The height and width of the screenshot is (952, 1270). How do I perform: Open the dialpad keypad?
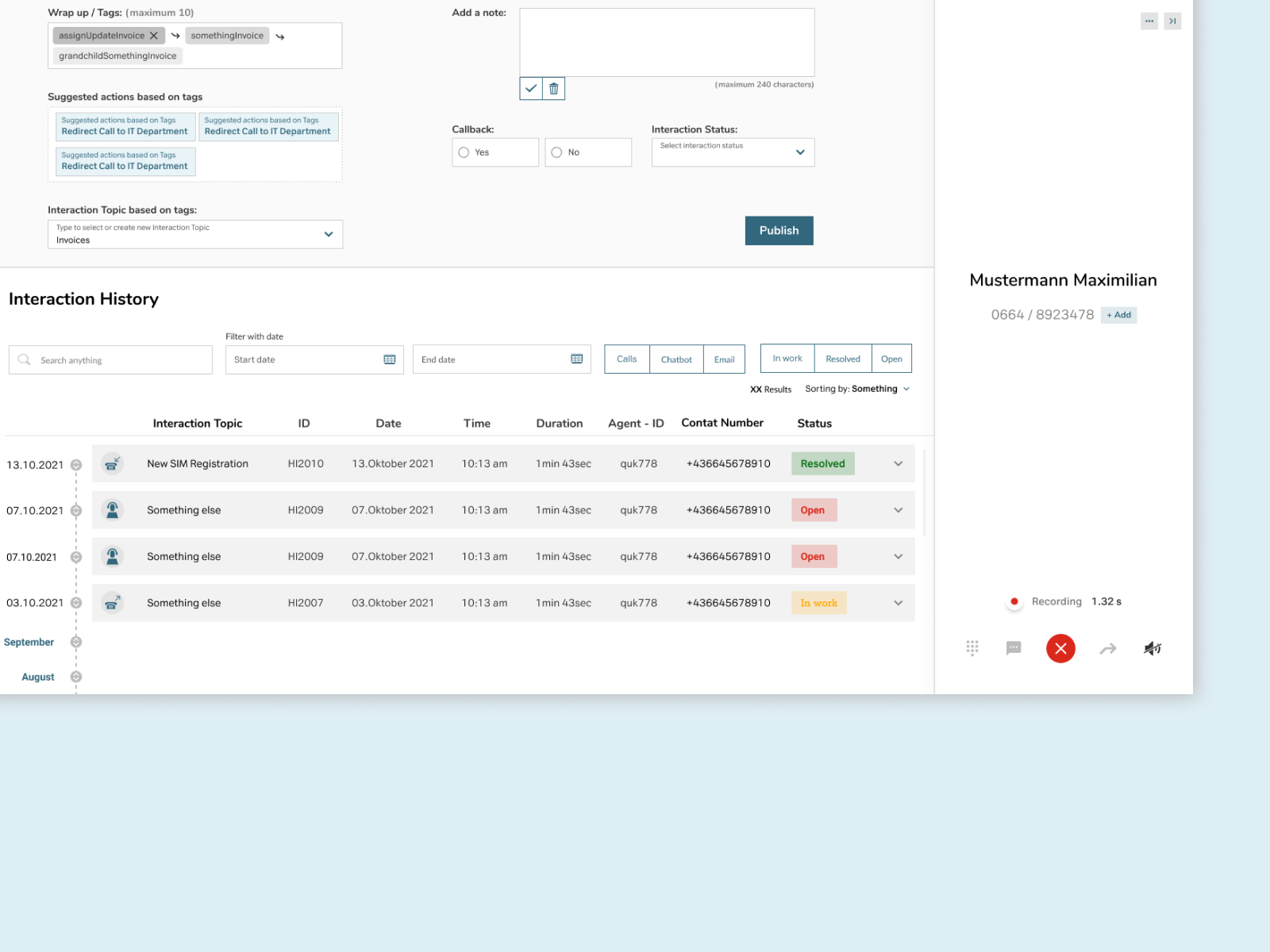point(972,648)
